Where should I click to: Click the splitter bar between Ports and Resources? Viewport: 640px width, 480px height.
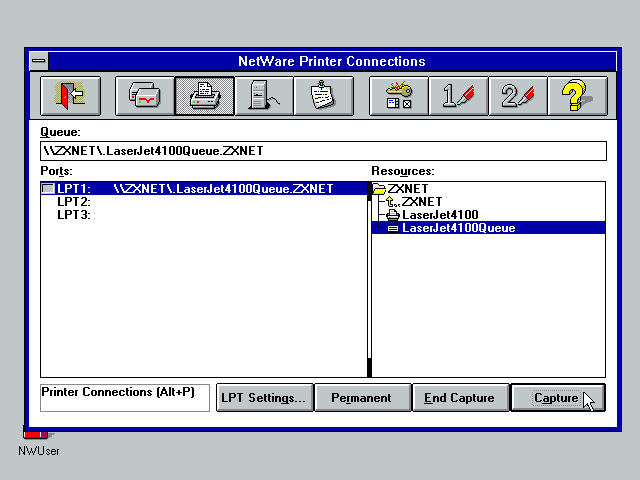point(369,280)
